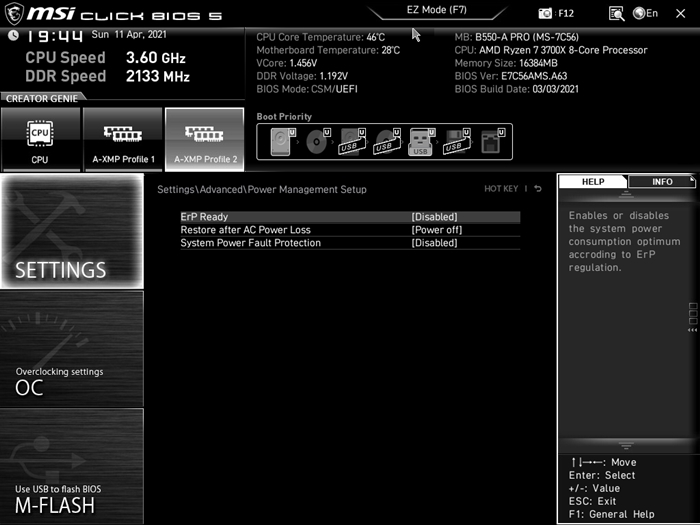The image size is (700, 525).
Task: Open the HOT KEY list
Action: [x=501, y=189]
